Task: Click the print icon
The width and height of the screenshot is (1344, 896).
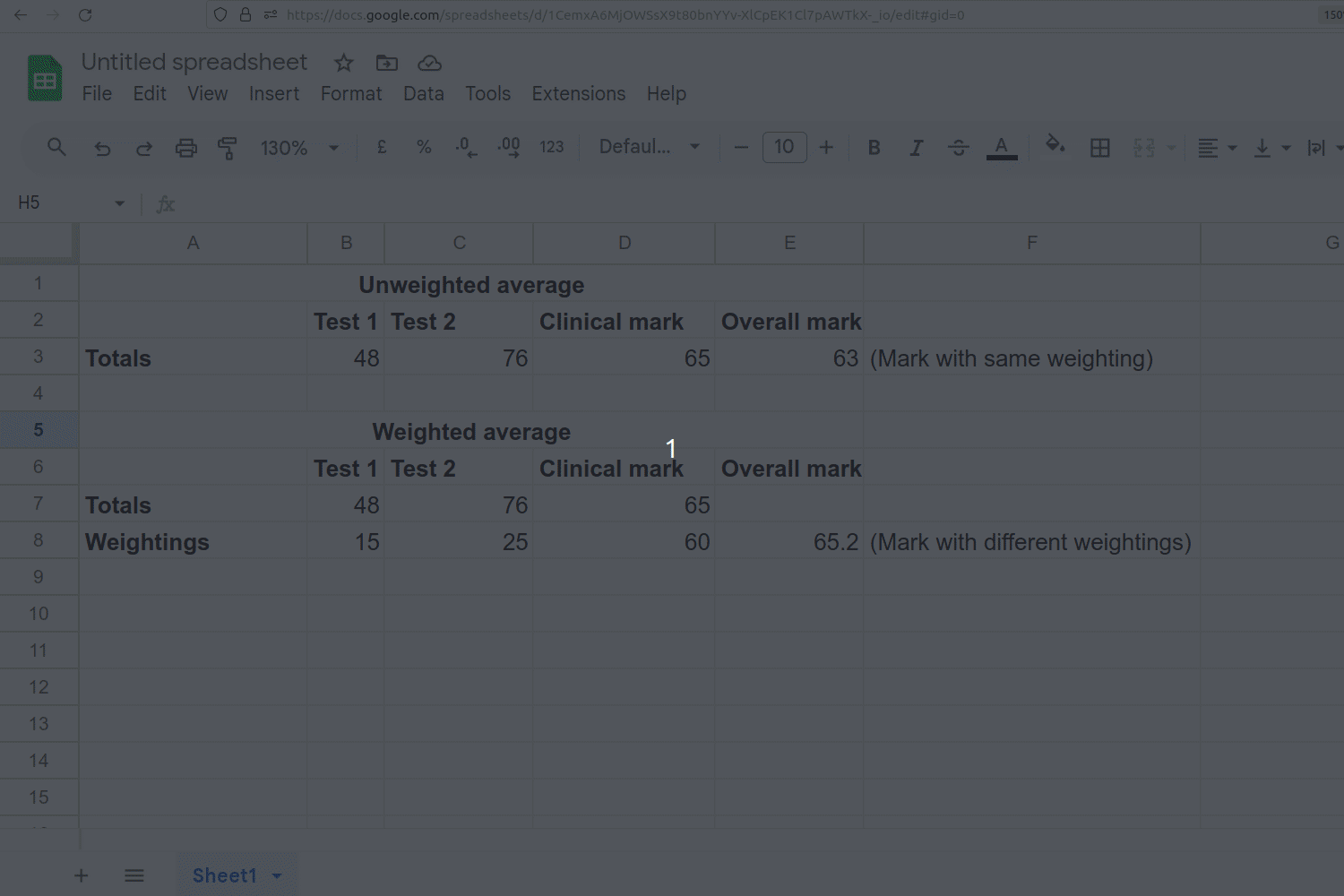Action: point(185,148)
